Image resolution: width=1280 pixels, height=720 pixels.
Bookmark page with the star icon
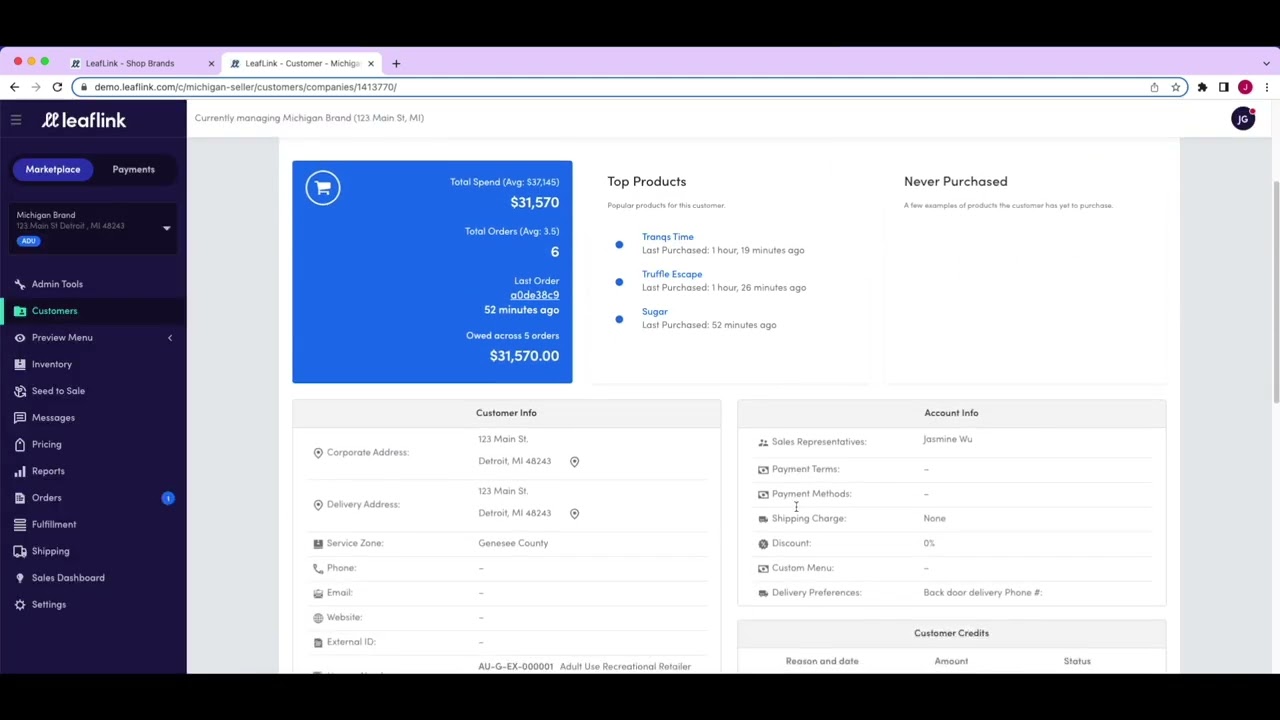[x=1176, y=87]
